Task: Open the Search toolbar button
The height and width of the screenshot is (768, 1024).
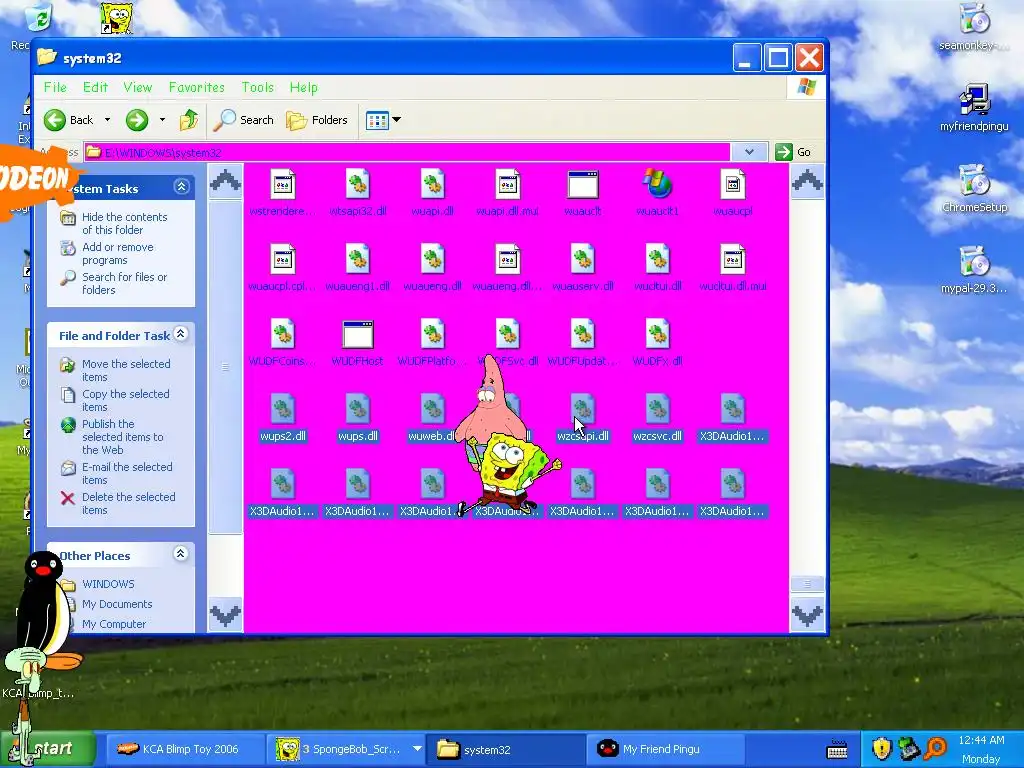Action: point(244,120)
